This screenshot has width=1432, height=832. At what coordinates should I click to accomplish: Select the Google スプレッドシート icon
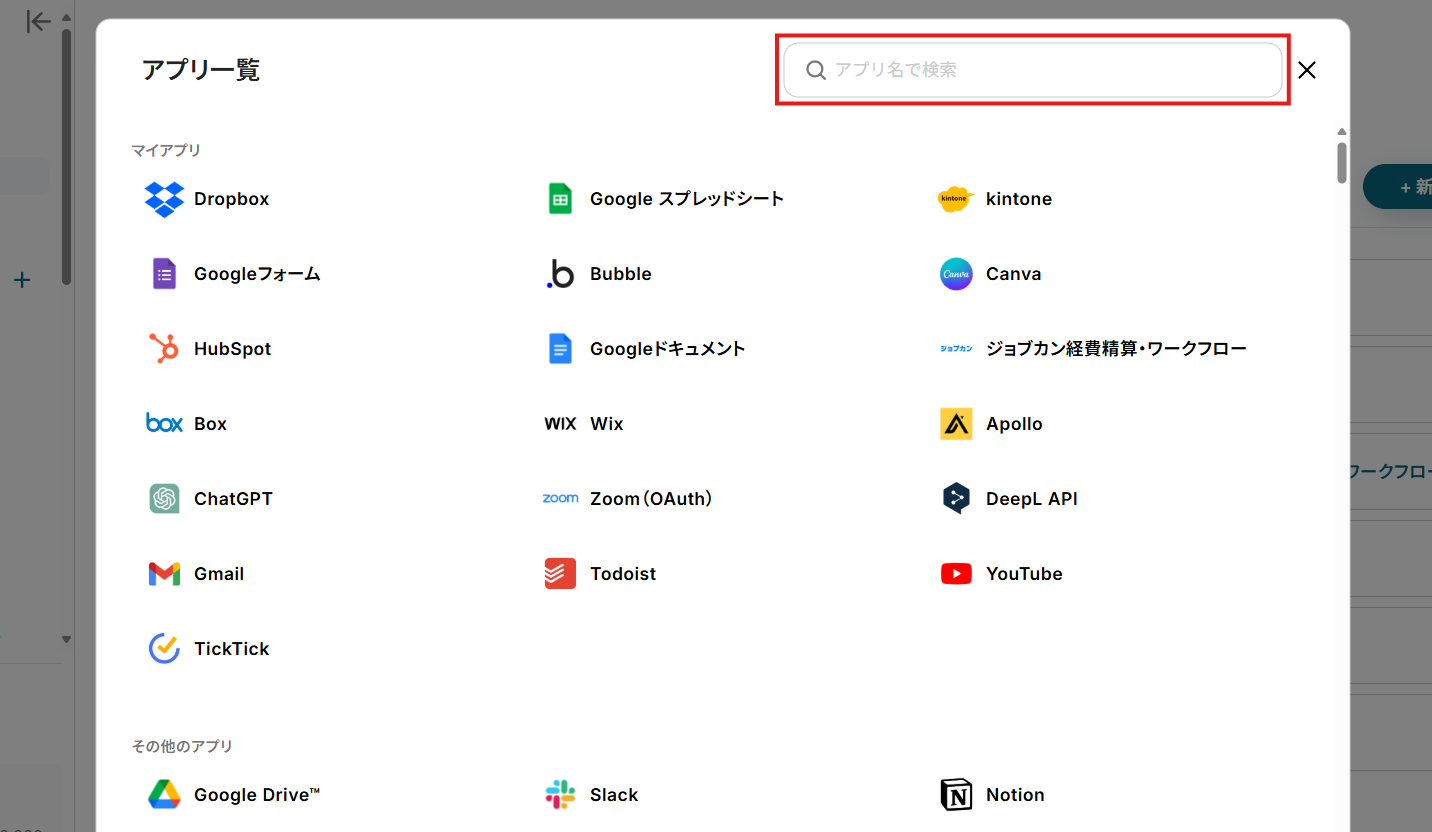[x=560, y=199]
